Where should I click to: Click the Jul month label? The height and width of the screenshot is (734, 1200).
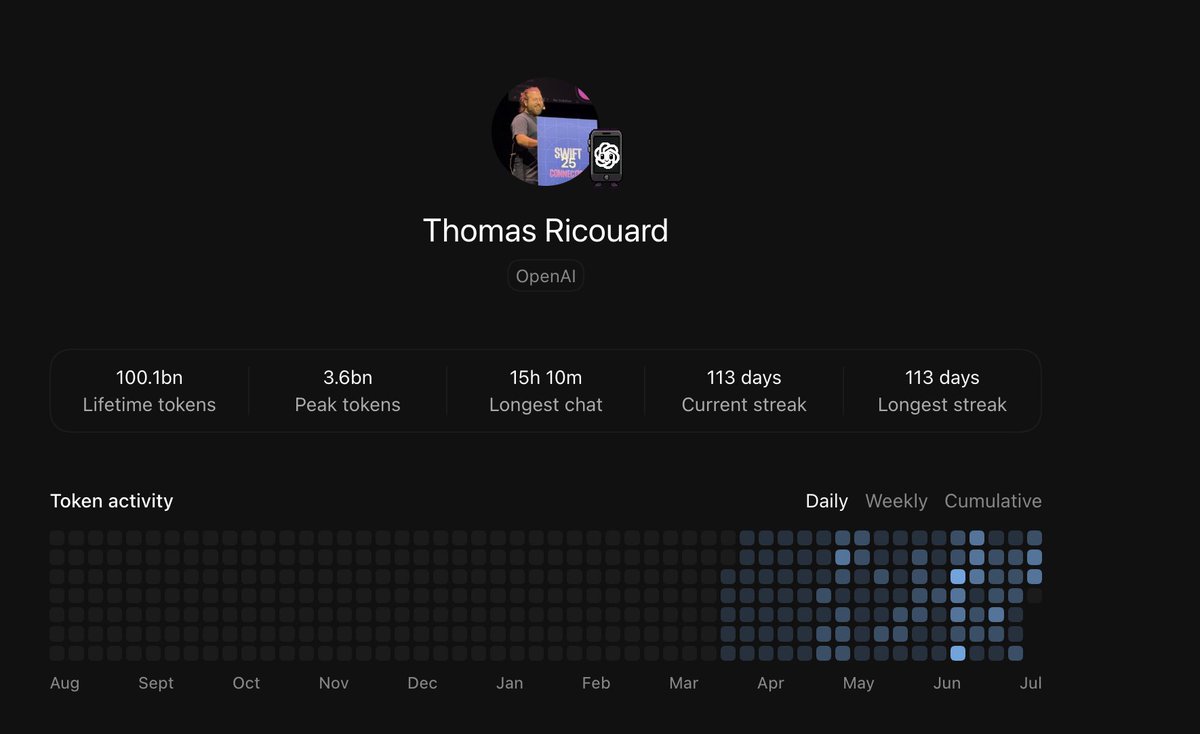(1031, 683)
